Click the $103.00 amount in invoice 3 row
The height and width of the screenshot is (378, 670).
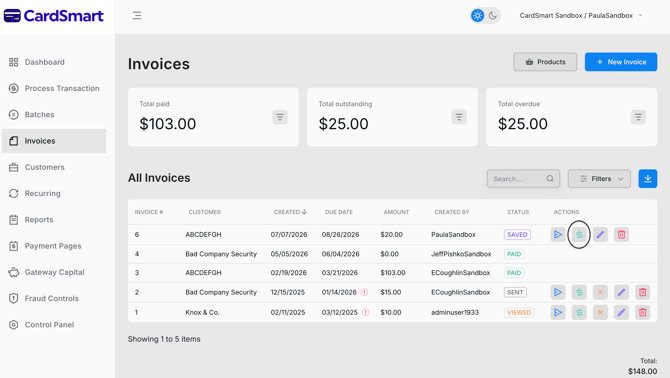393,273
